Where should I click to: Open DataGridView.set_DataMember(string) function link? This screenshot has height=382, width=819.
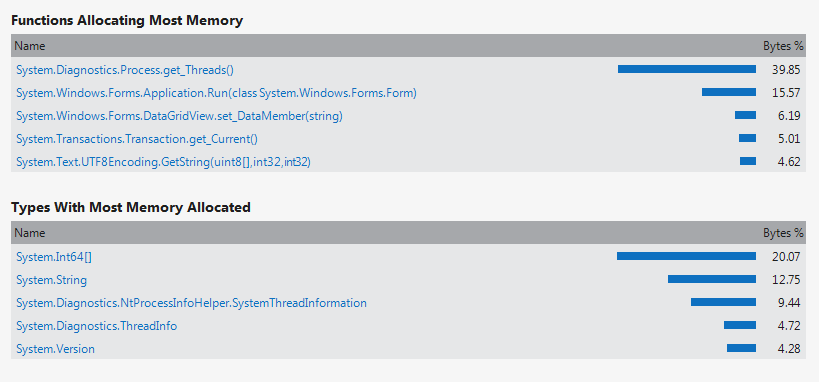coord(179,115)
